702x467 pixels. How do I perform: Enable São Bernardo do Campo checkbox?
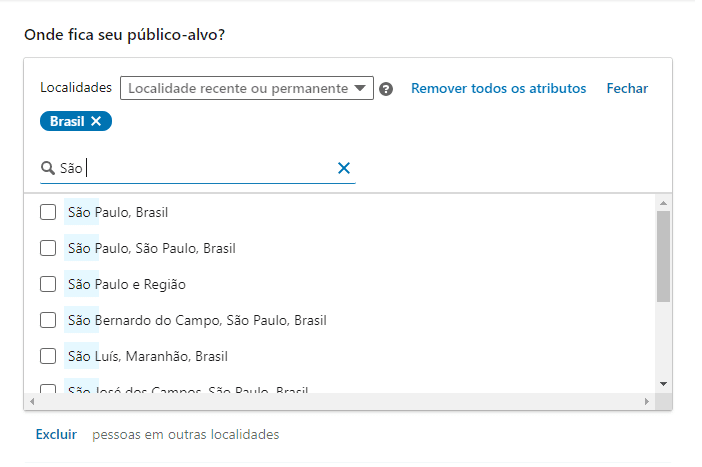[48, 320]
